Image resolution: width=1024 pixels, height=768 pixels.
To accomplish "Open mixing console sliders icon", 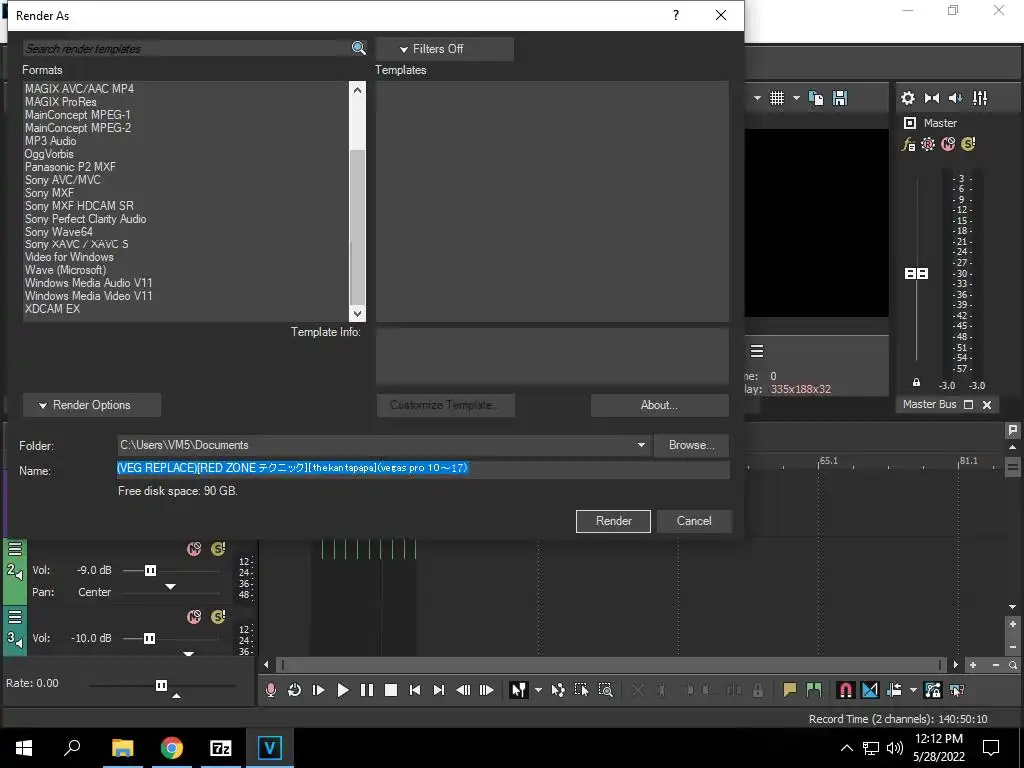I will [x=980, y=98].
